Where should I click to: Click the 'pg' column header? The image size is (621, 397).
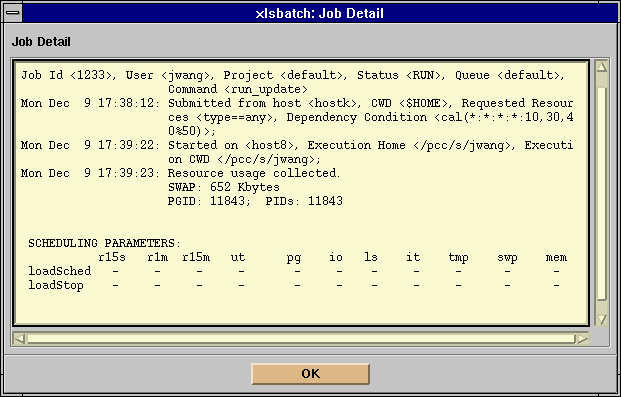(294, 258)
